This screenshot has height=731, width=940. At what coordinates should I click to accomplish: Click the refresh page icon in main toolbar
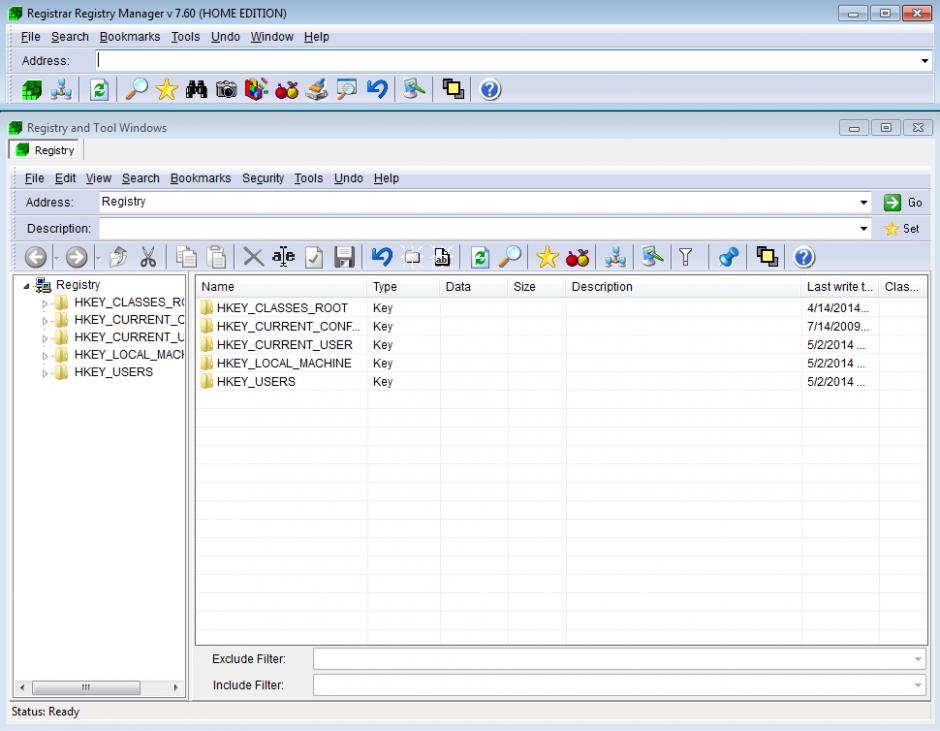[x=99, y=90]
